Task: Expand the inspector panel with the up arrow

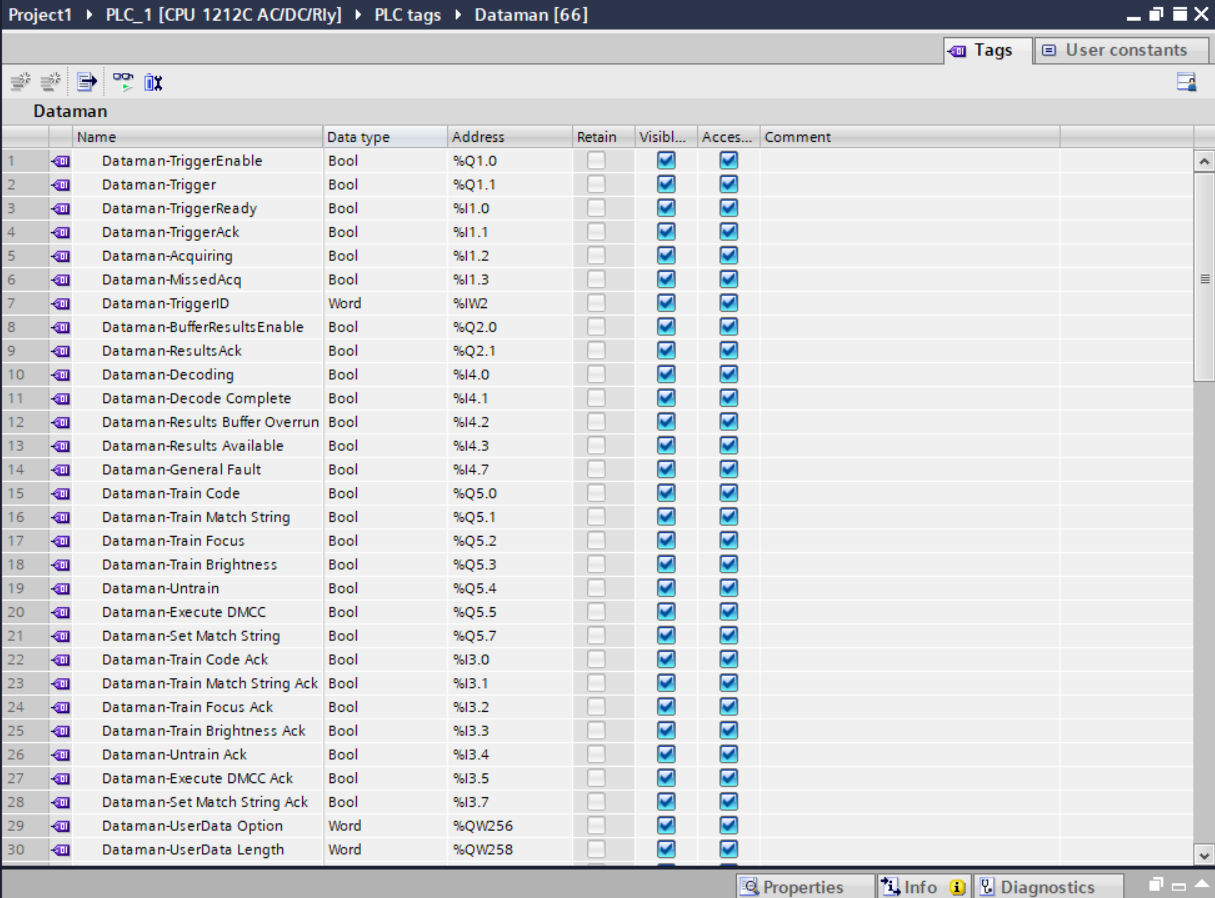Action: (1198, 886)
